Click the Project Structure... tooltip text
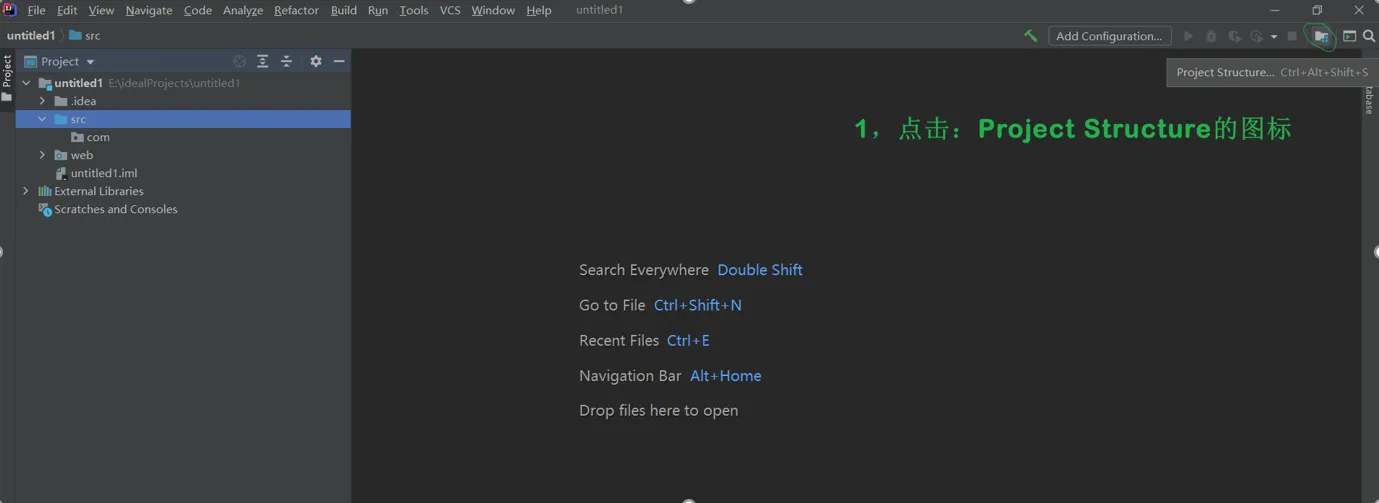 [x=1225, y=72]
